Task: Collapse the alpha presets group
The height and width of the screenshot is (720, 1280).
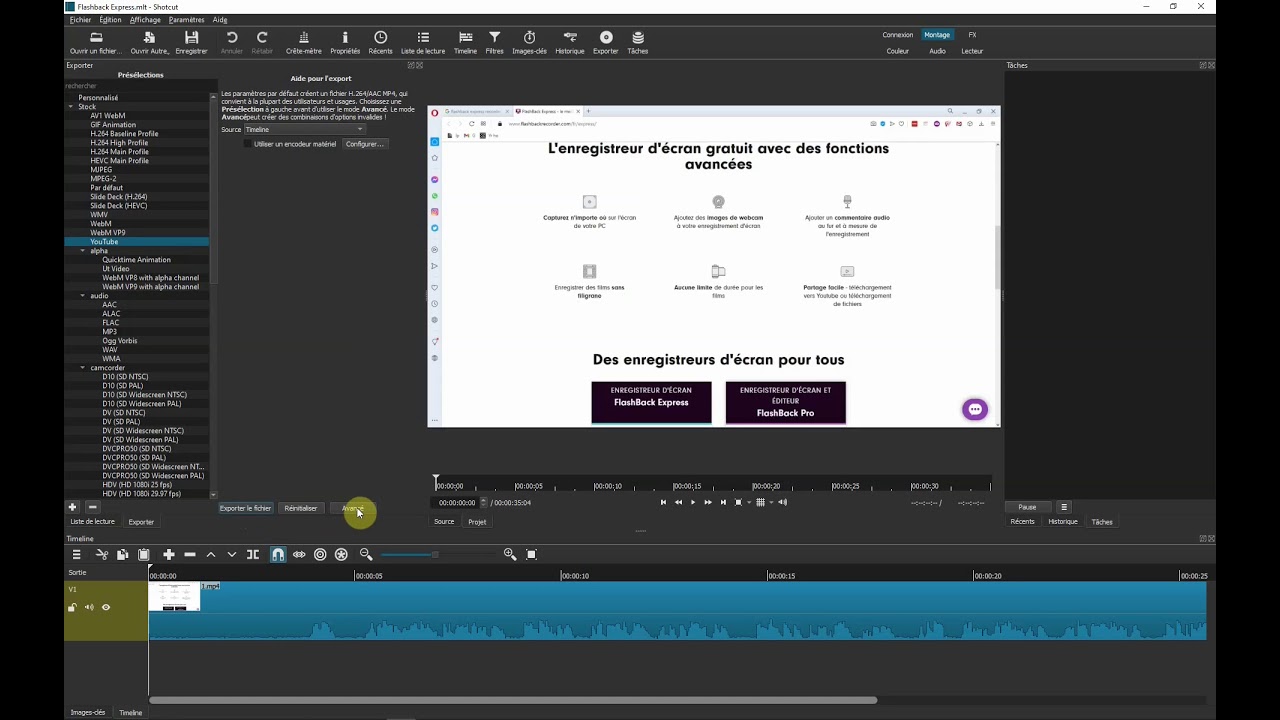Action: click(x=83, y=251)
